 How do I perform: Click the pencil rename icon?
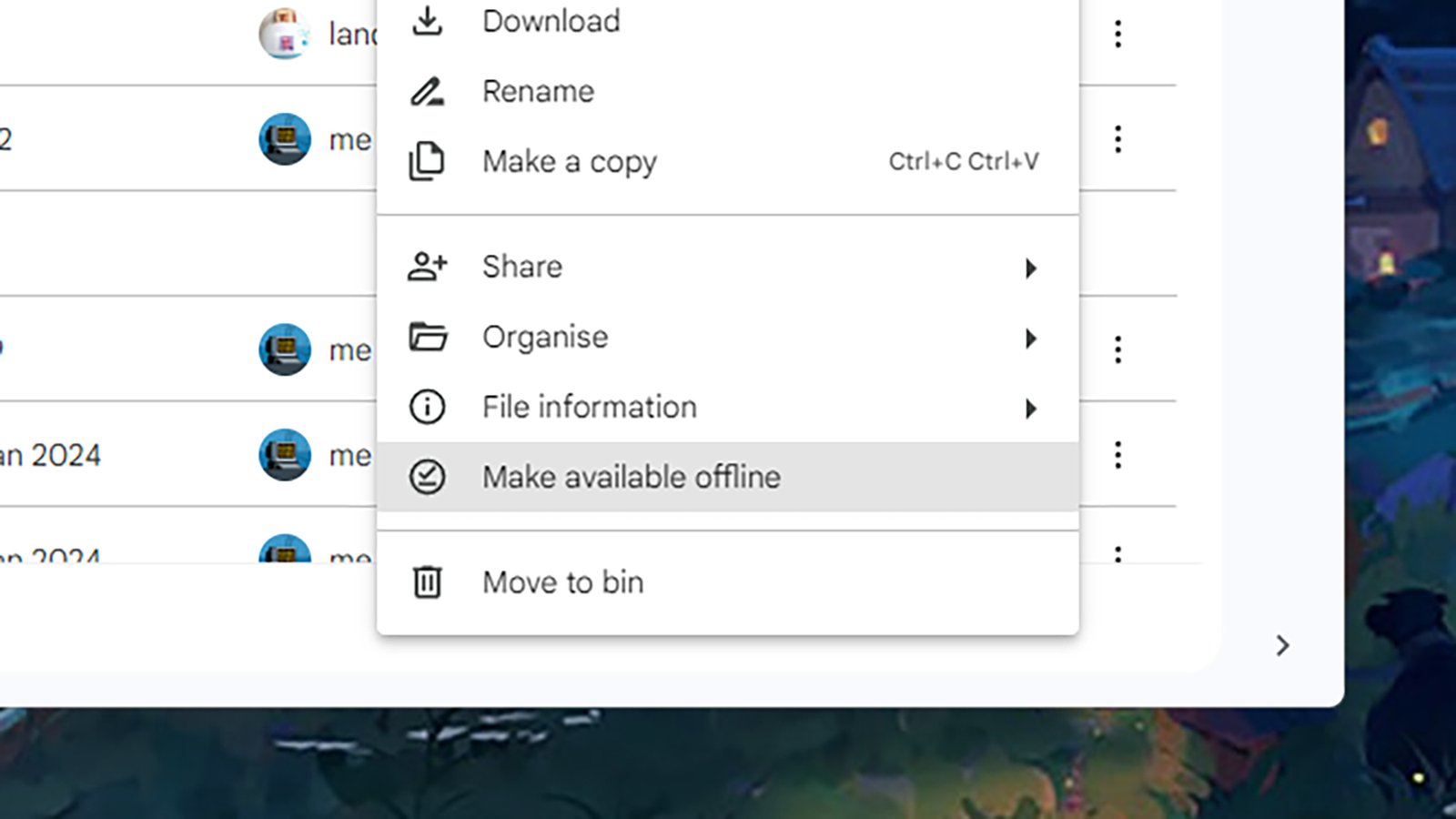(x=427, y=91)
